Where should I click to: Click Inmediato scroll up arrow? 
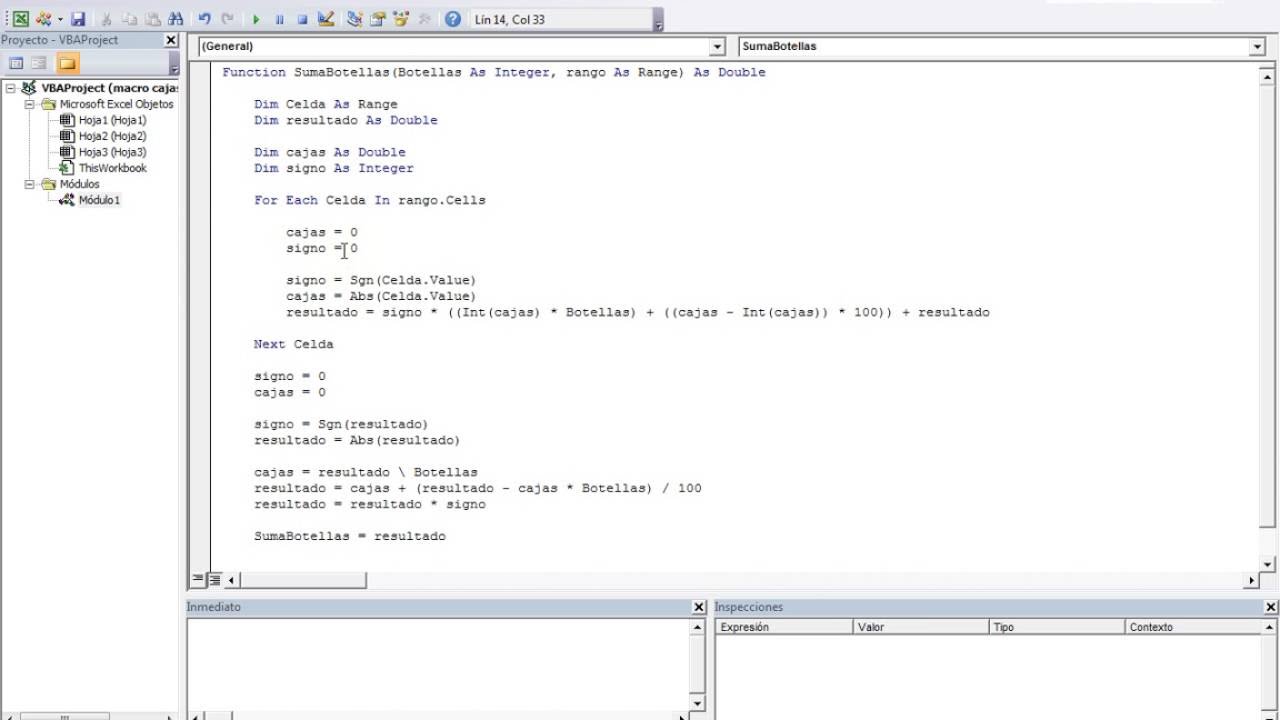tap(698, 627)
